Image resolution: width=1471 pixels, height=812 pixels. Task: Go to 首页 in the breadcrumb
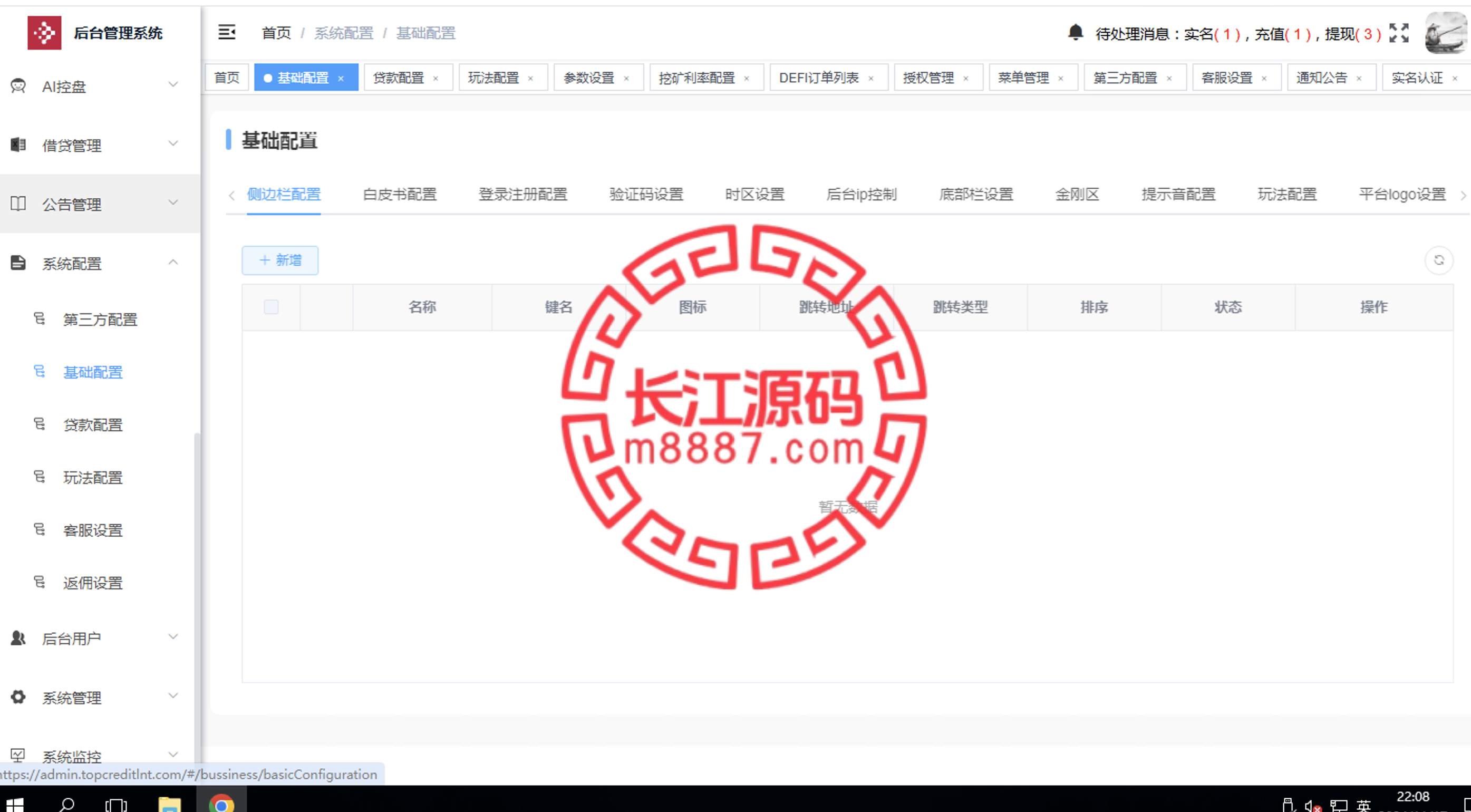point(276,33)
